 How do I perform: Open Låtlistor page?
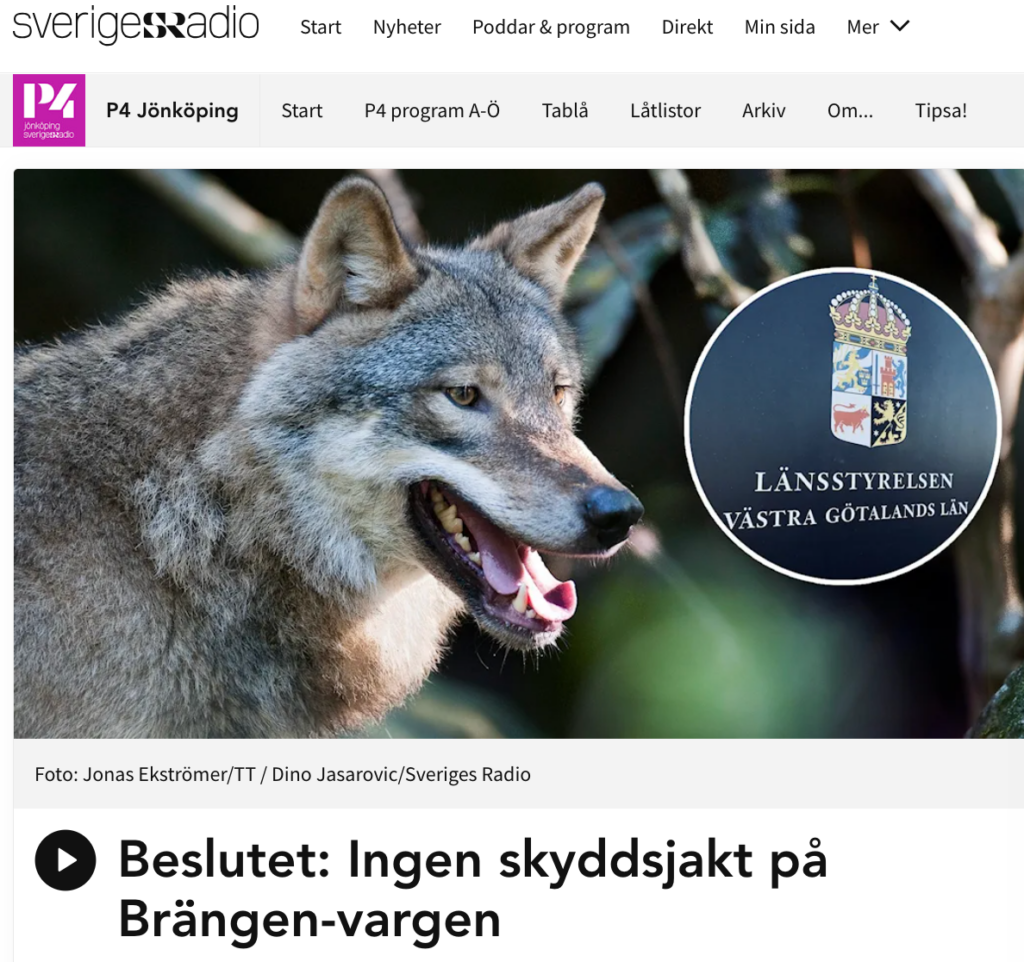pyautogui.click(x=665, y=110)
